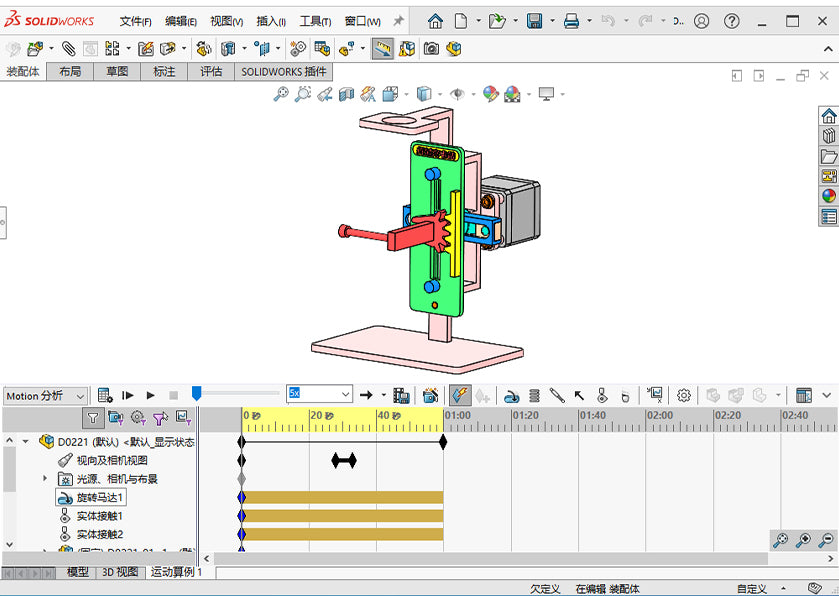Expand the 光源、相机与布景 tree node

[x=45, y=478]
